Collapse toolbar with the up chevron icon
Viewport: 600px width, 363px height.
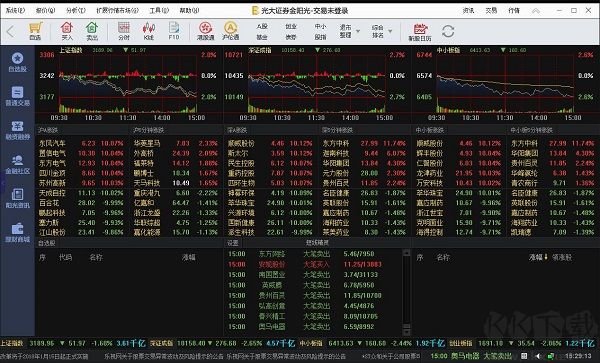[x=536, y=11]
